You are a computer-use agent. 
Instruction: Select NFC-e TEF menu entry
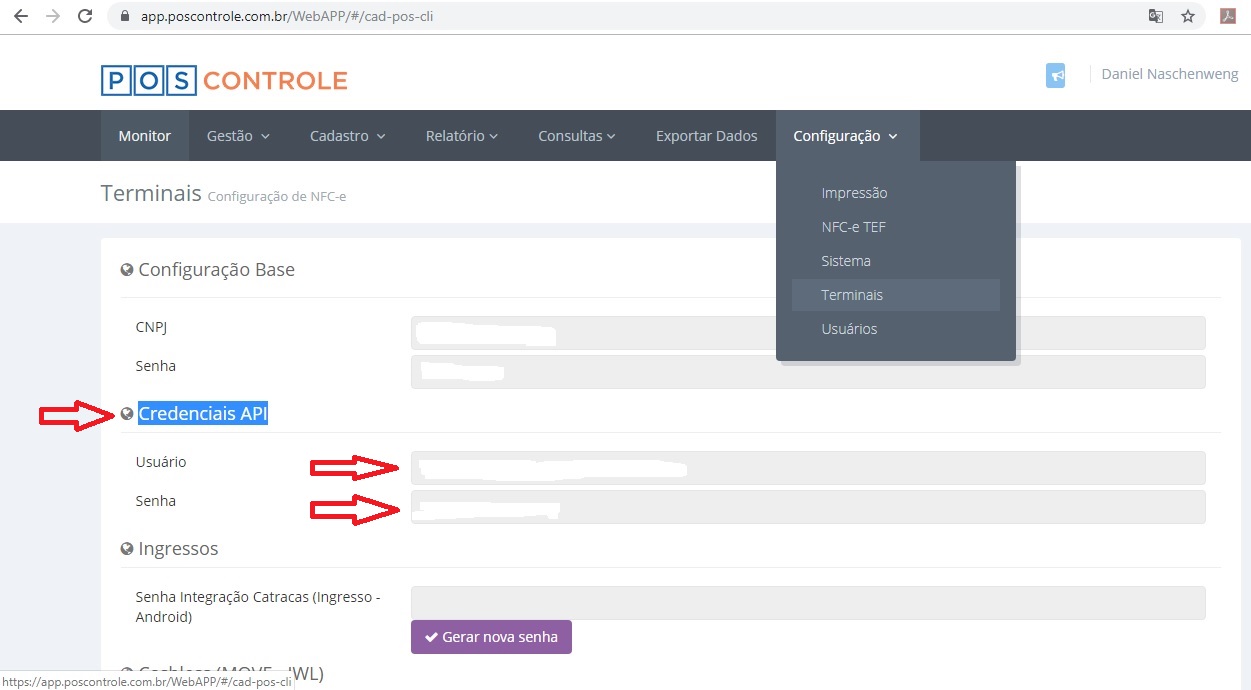(896, 227)
